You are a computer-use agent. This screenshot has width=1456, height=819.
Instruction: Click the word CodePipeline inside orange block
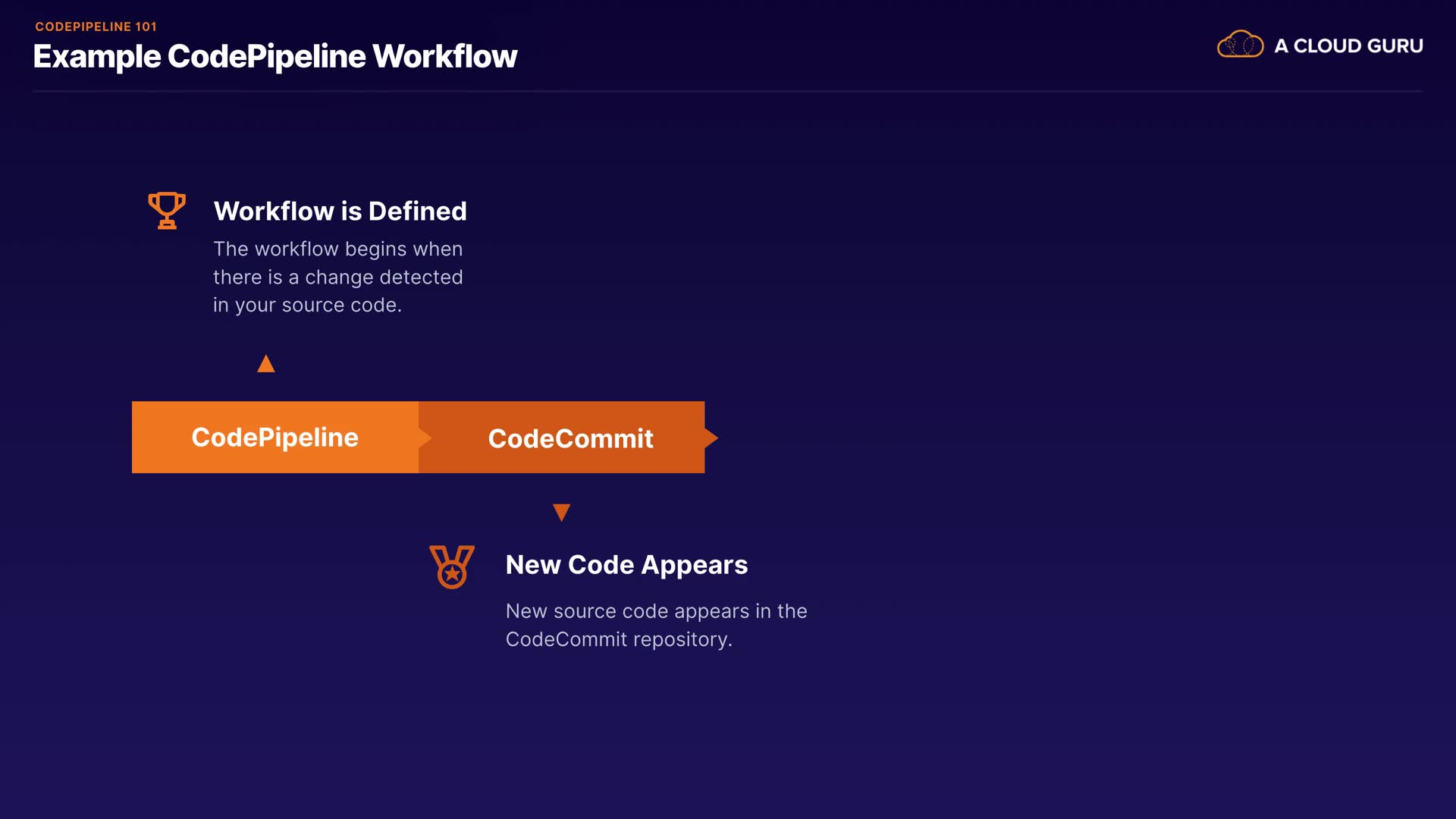pyautogui.click(x=275, y=438)
